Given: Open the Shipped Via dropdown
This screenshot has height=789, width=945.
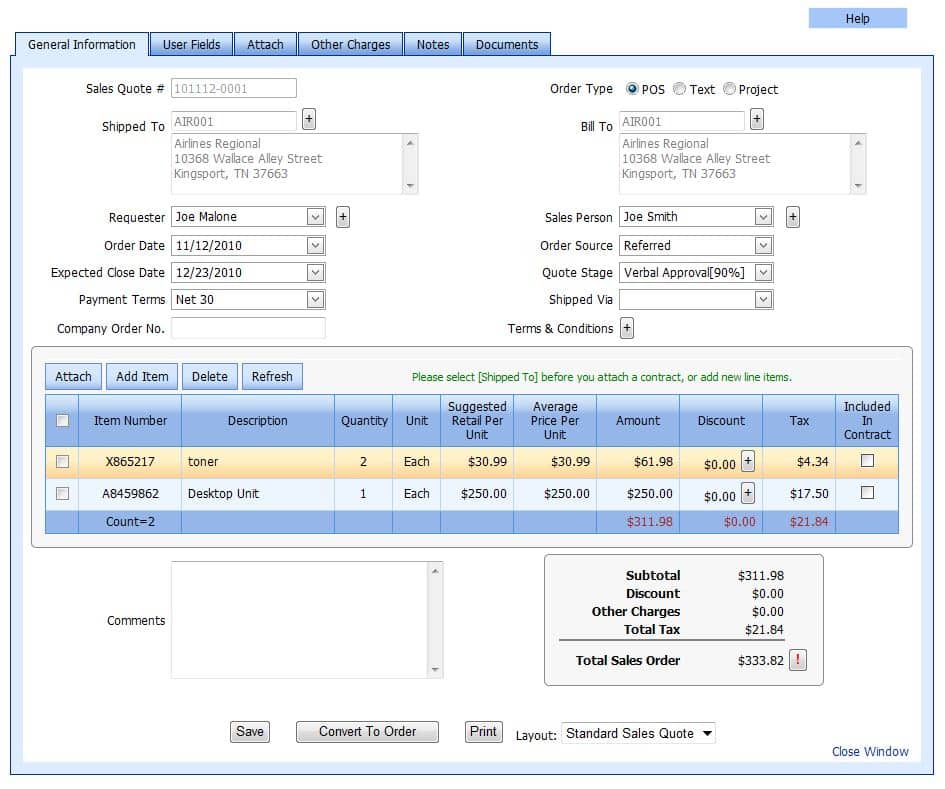Looking at the screenshot, I should click(x=763, y=300).
